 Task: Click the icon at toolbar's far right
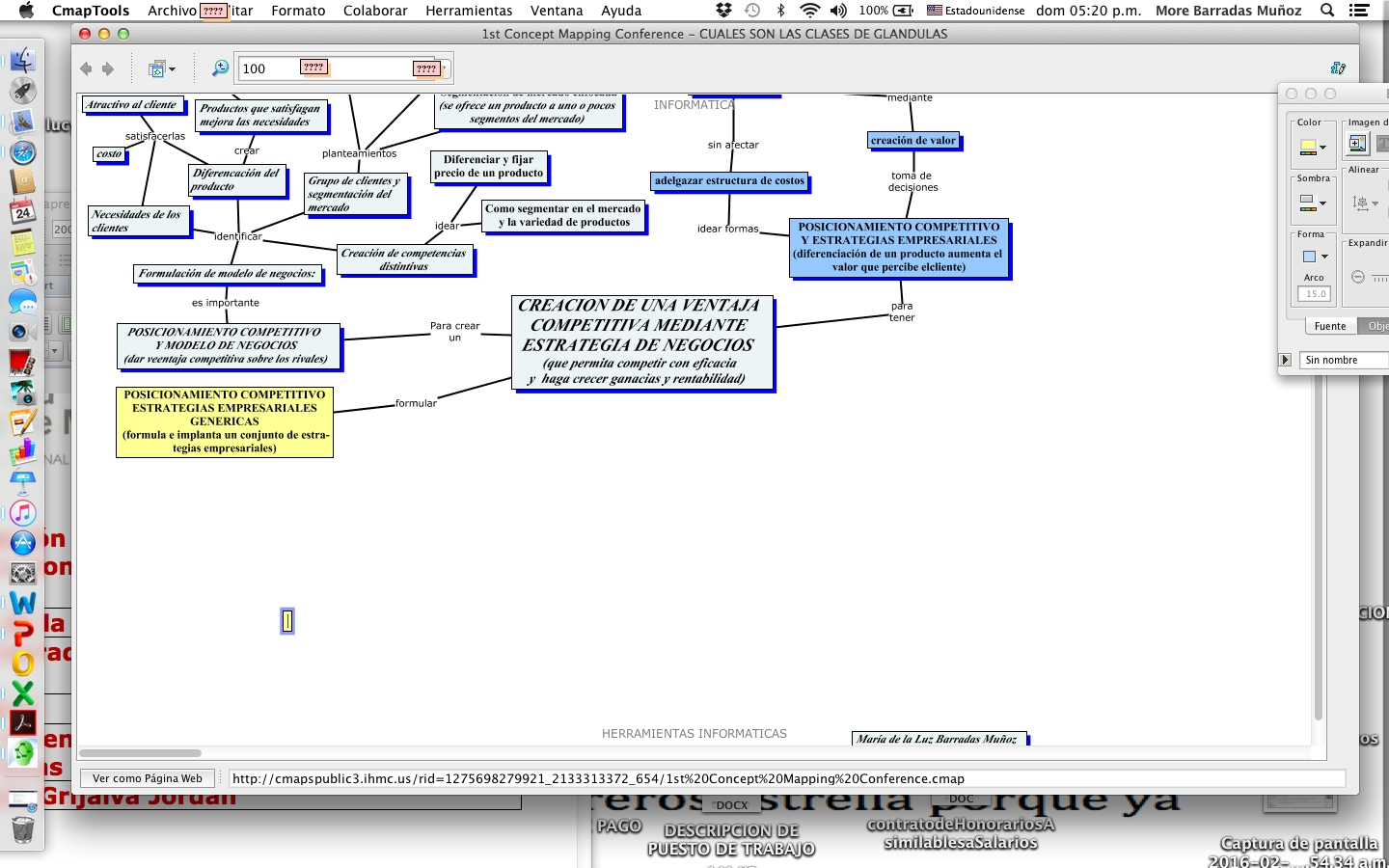point(1338,68)
